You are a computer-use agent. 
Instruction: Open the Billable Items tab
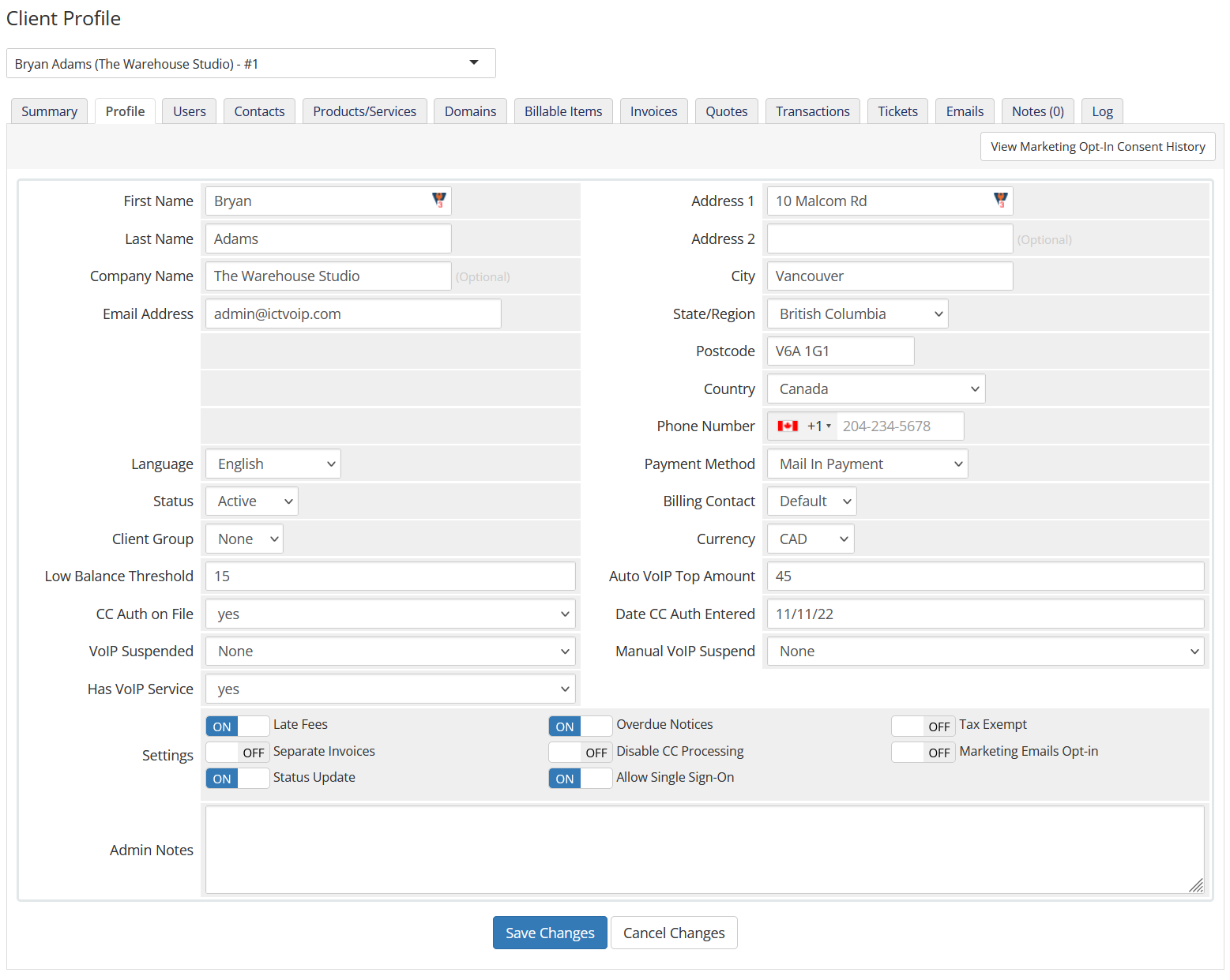[x=563, y=111]
